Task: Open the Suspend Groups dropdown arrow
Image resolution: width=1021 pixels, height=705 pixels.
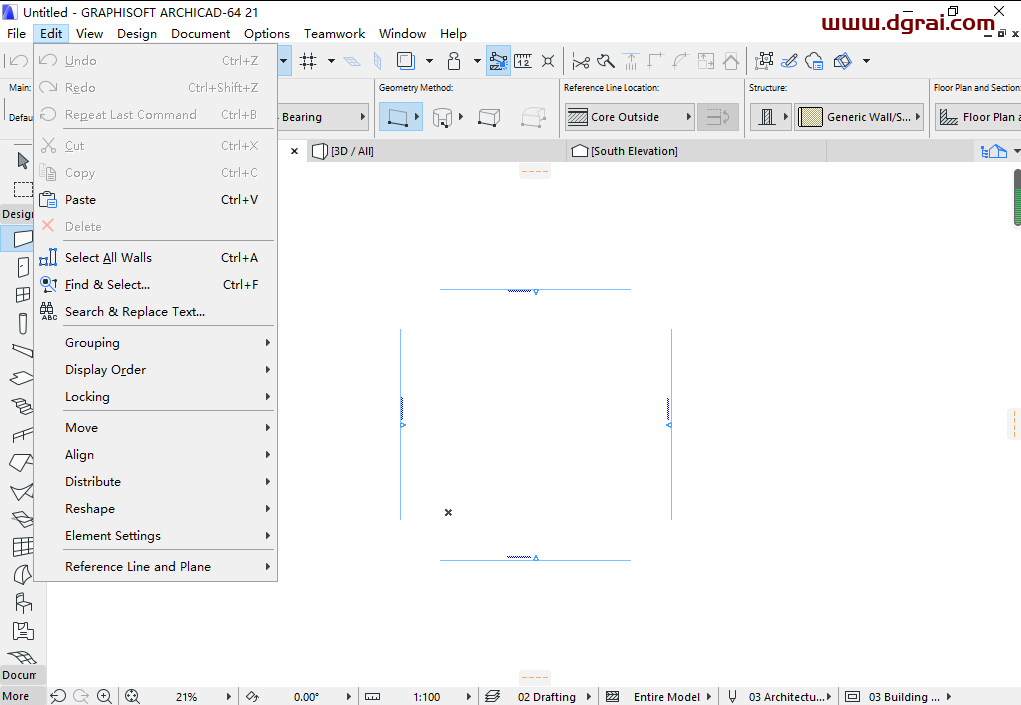Action: [x=477, y=61]
